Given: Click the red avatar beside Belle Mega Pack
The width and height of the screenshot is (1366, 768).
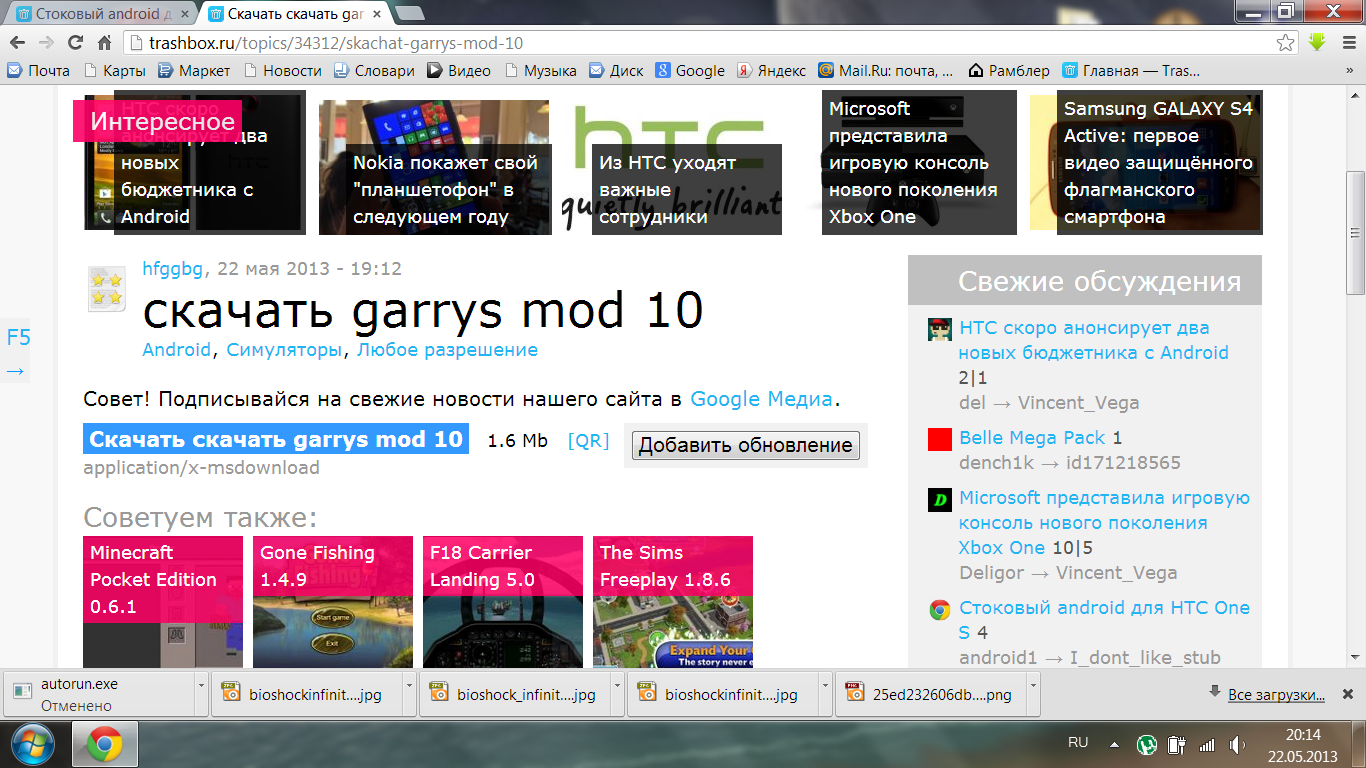Looking at the screenshot, I should point(939,439).
